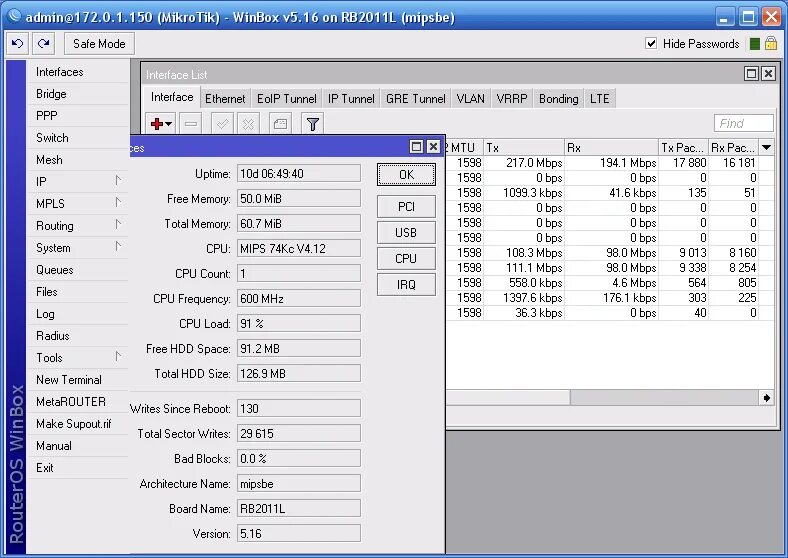Switch to the EoIP Tunnel tab
This screenshot has height=558, width=788.
(287, 99)
